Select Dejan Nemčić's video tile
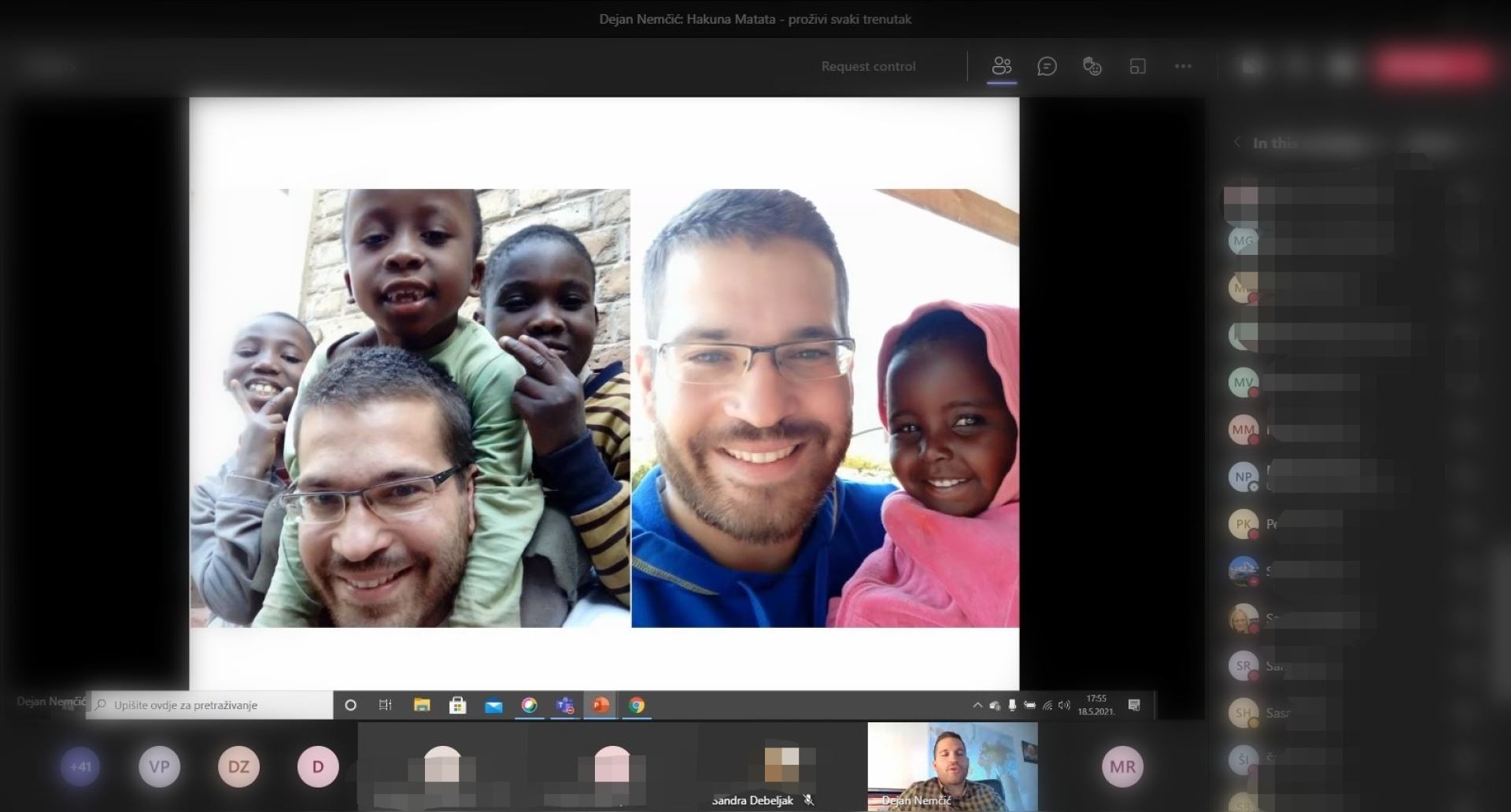This screenshot has width=1511, height=812. click(952, 765)
